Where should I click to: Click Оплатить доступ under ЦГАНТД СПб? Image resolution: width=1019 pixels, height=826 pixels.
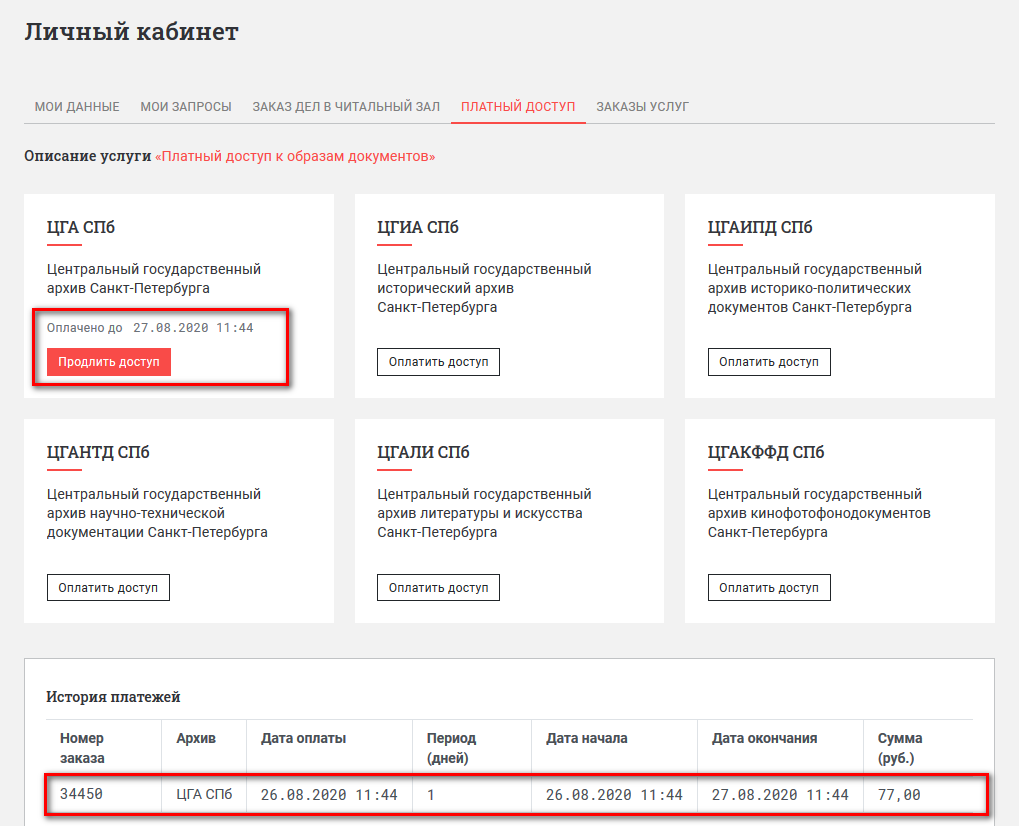point(108,587)
